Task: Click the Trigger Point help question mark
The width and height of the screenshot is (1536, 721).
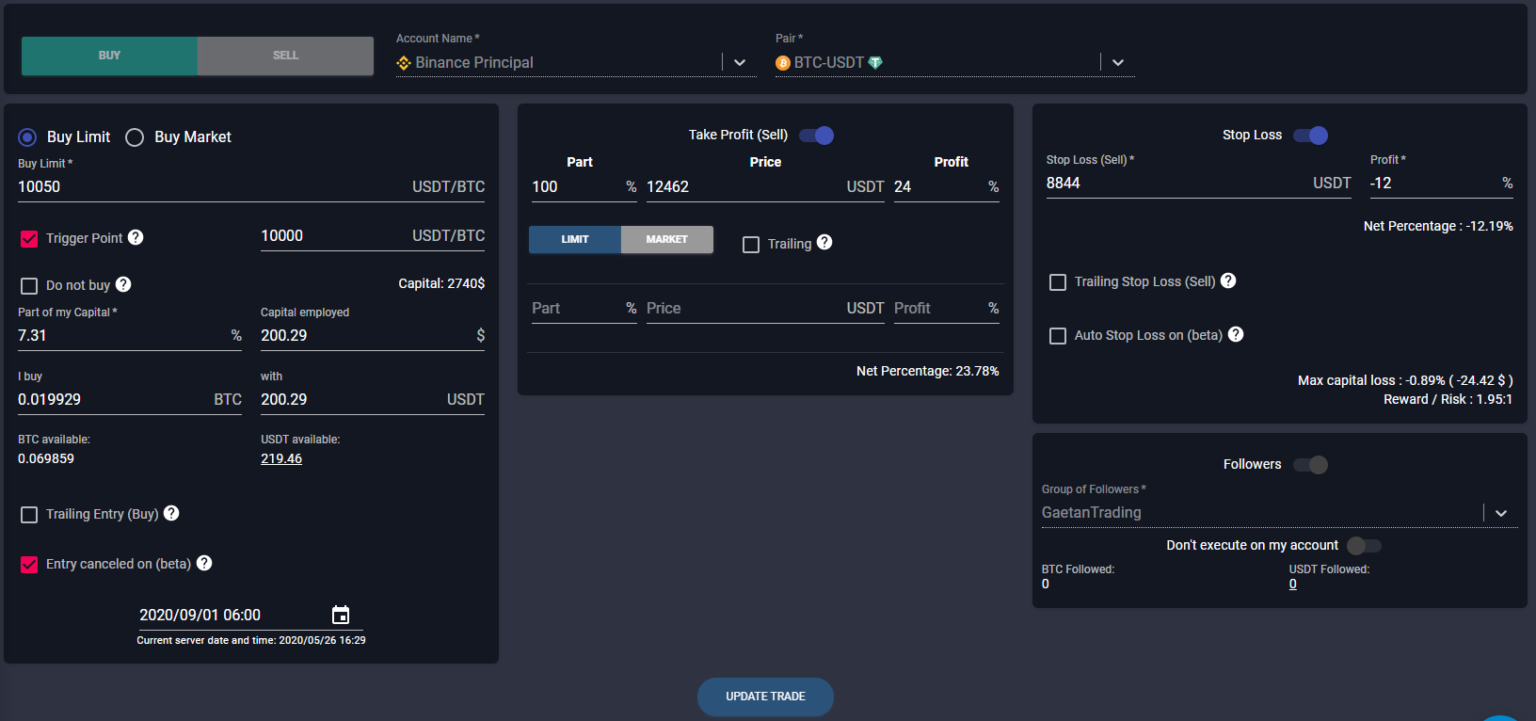Action: coord(136,238)
